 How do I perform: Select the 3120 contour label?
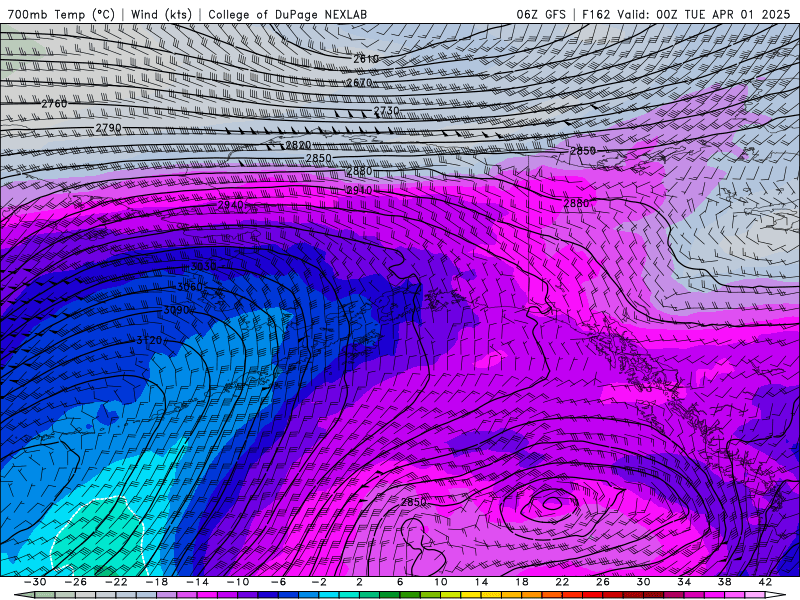[149, 340]
